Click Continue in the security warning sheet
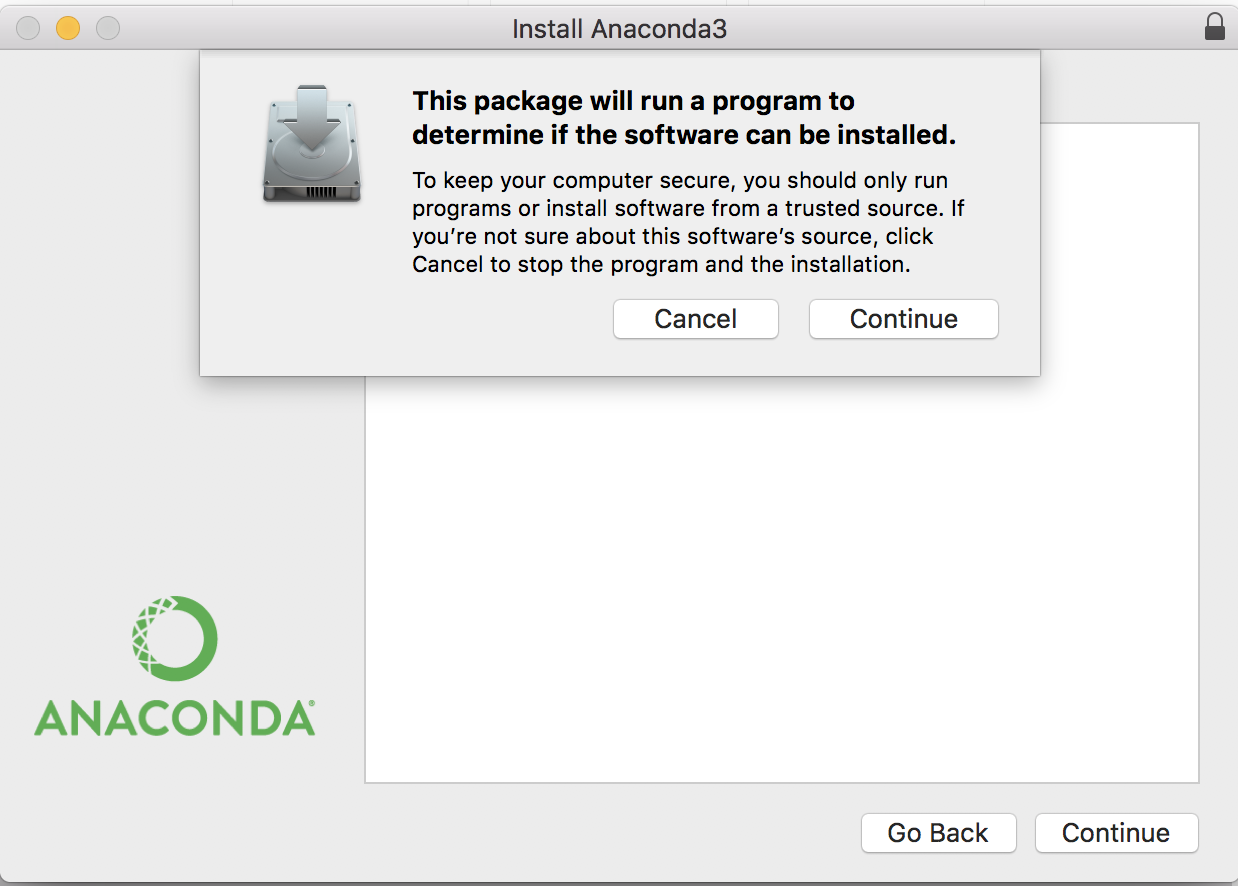 click(x=904, y=319)
